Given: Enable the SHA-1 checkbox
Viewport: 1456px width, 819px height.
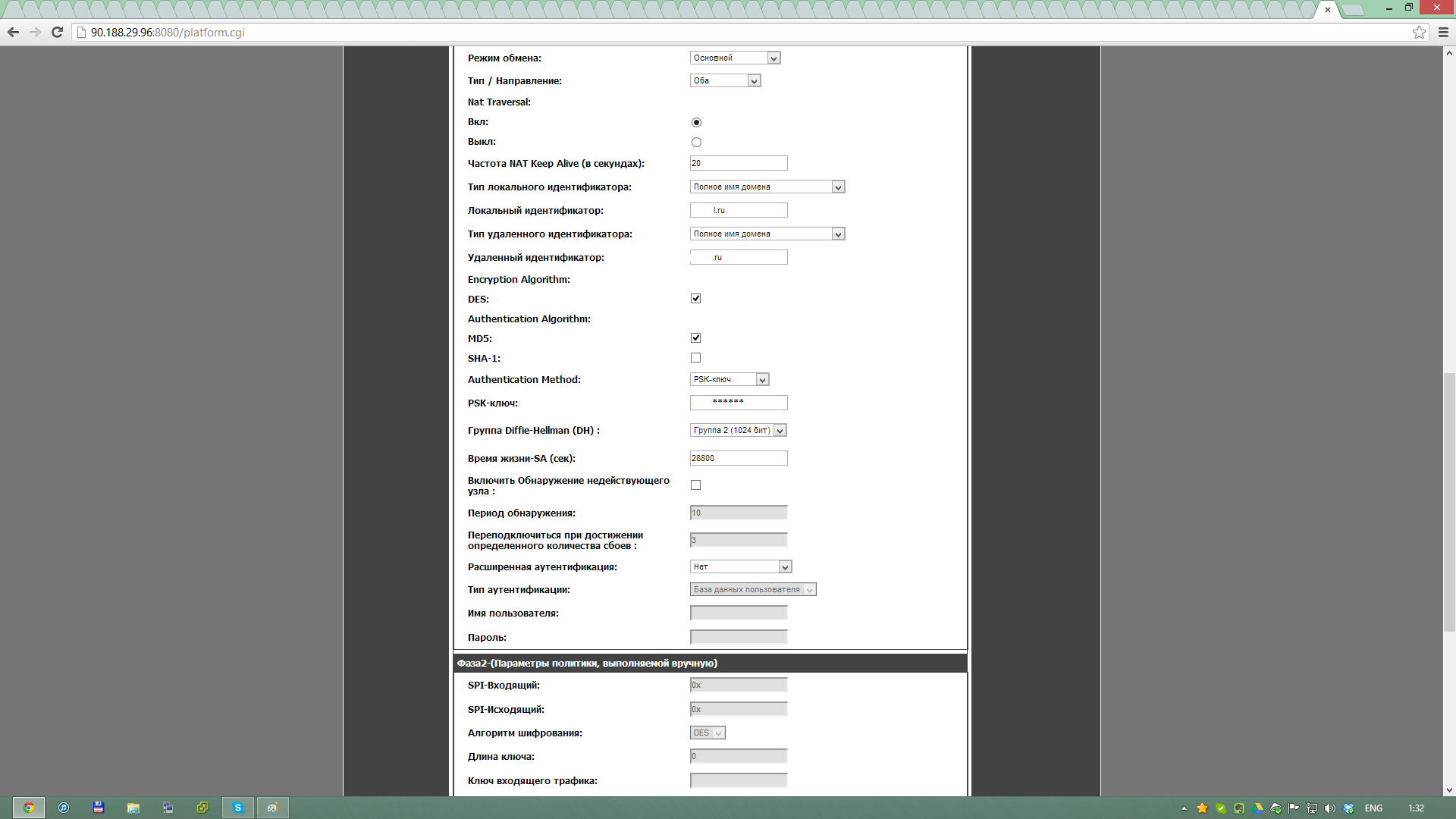Looking at the screenshot, I should [x=695, y=358].
